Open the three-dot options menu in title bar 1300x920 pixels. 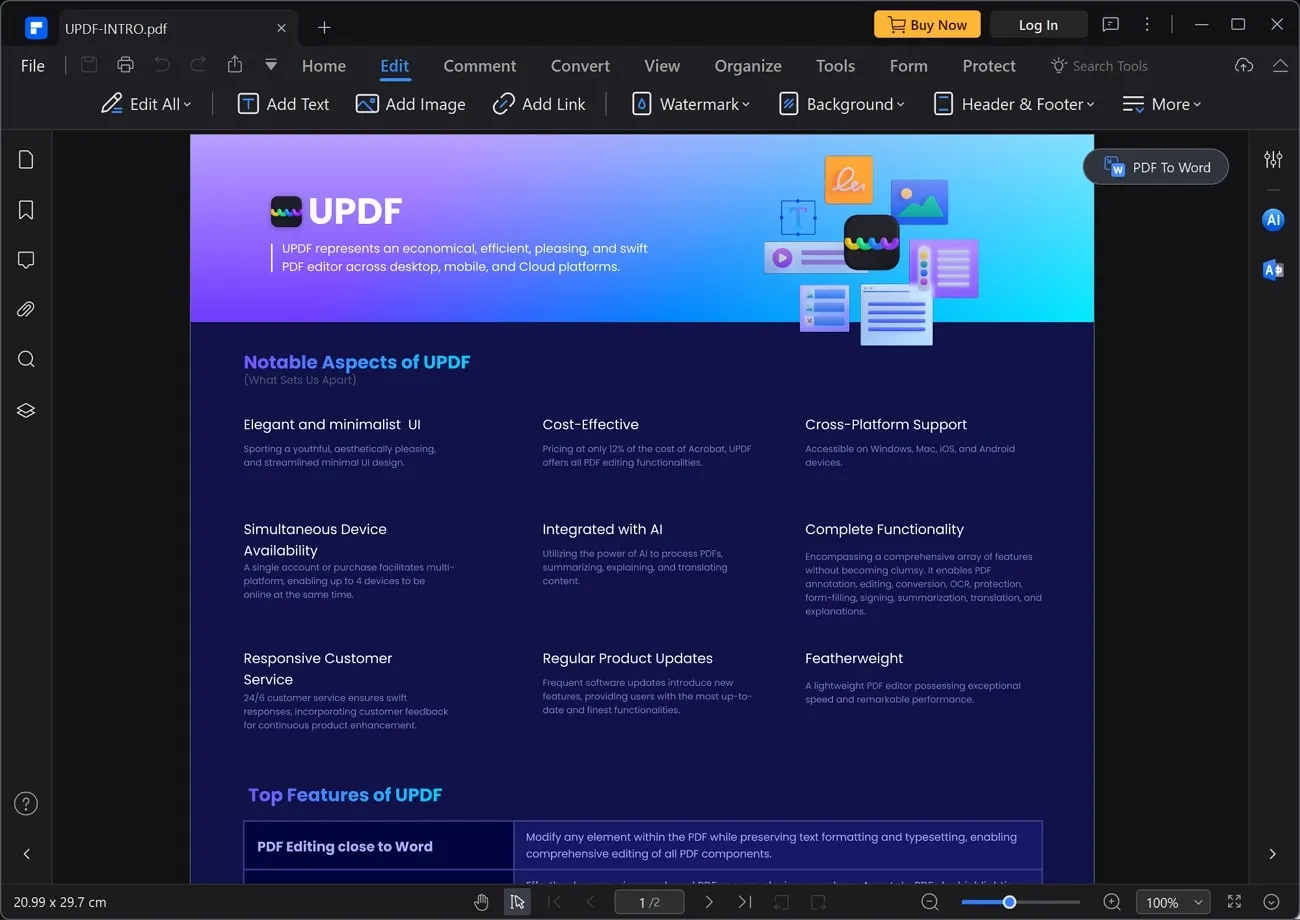coord(1147,25)
